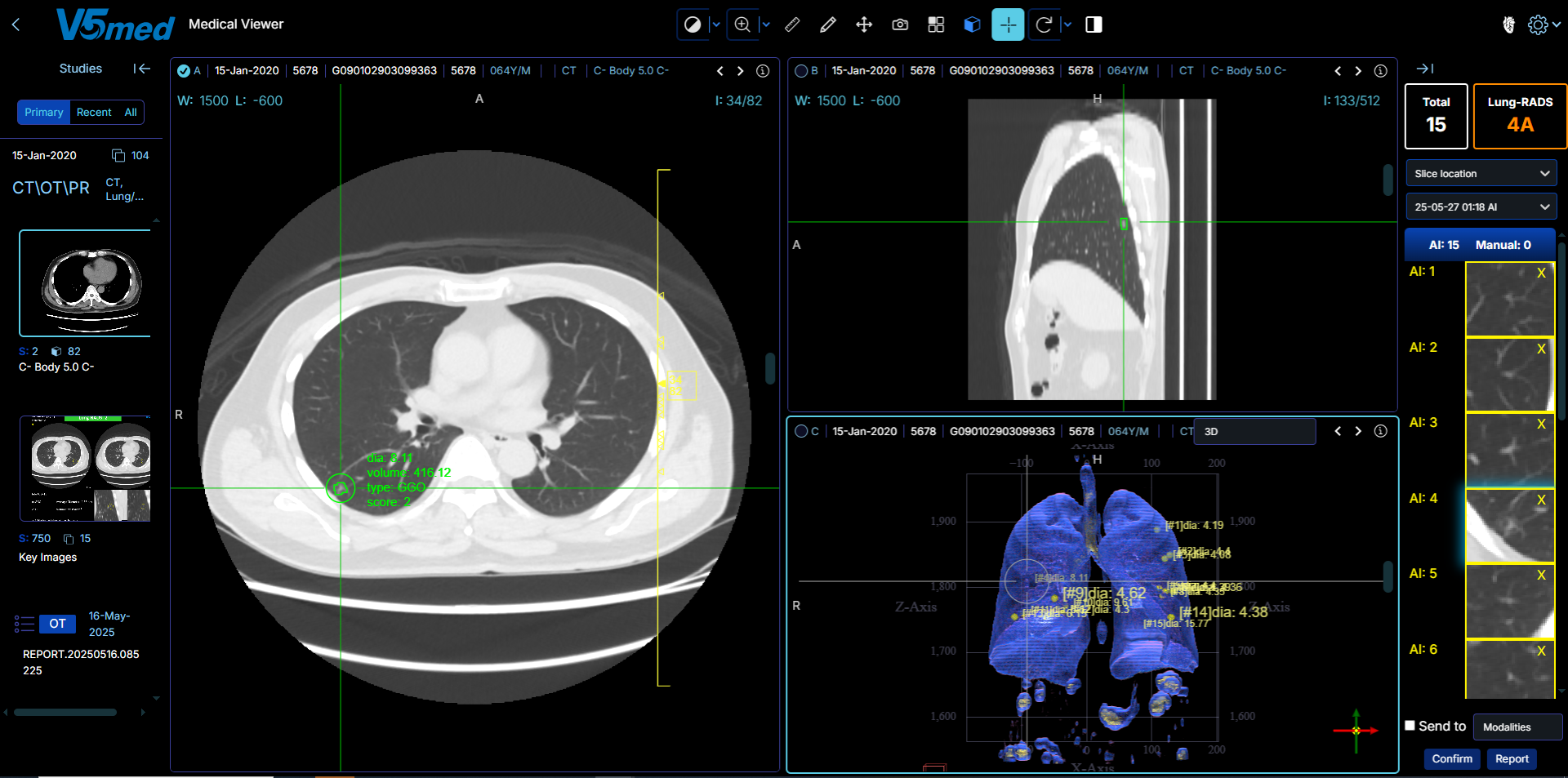Go to previous image in viewport A

click(x=719, y=71)
